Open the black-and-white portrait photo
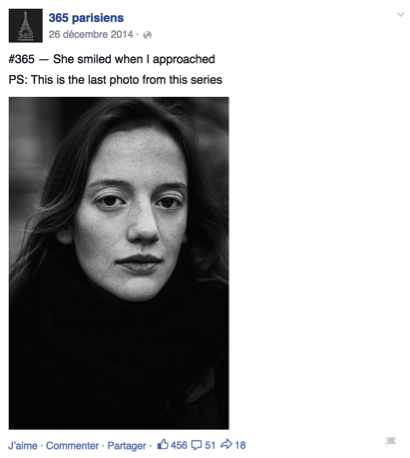Screen dimensions: 410x458 pyautogui.click(x=119, y=263)
